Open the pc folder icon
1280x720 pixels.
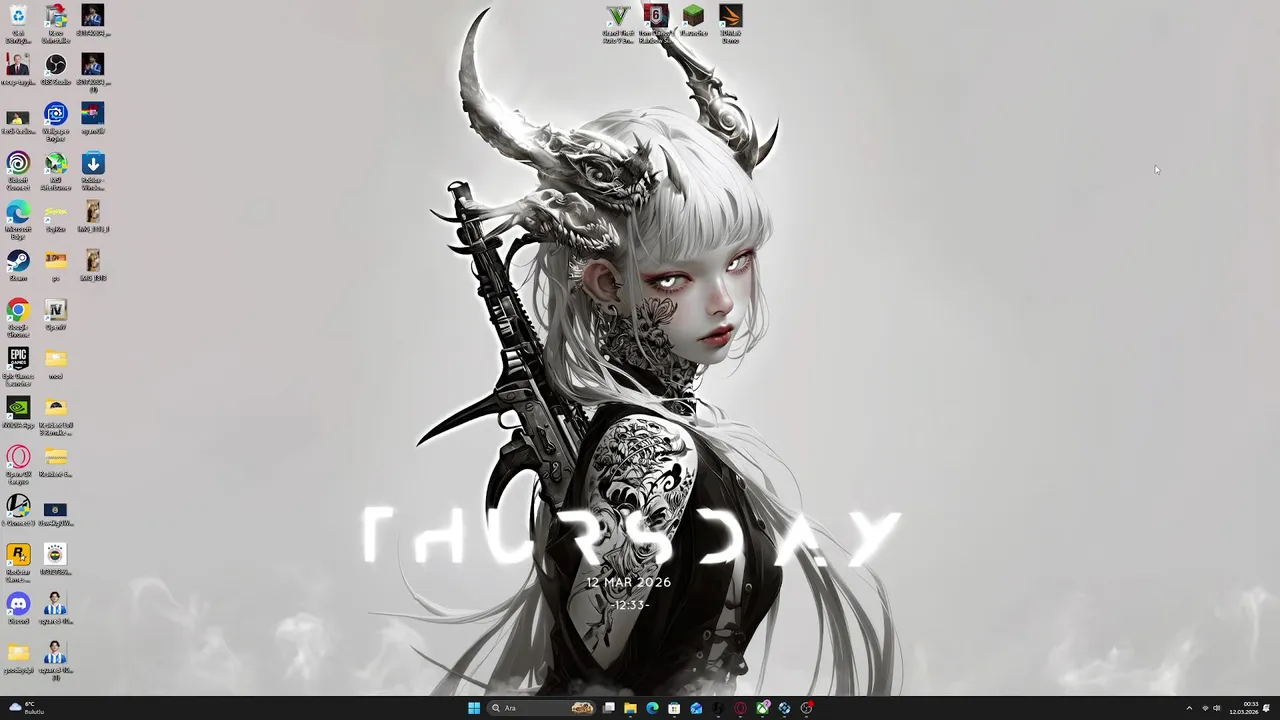pyautogui.click(x=55, y=266)
